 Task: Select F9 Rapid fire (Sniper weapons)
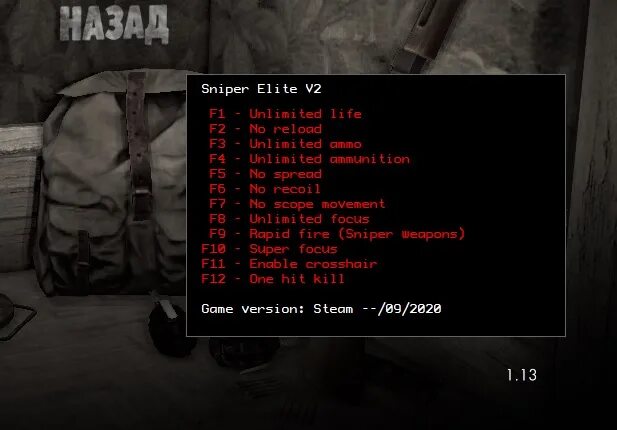click(337, 234)
